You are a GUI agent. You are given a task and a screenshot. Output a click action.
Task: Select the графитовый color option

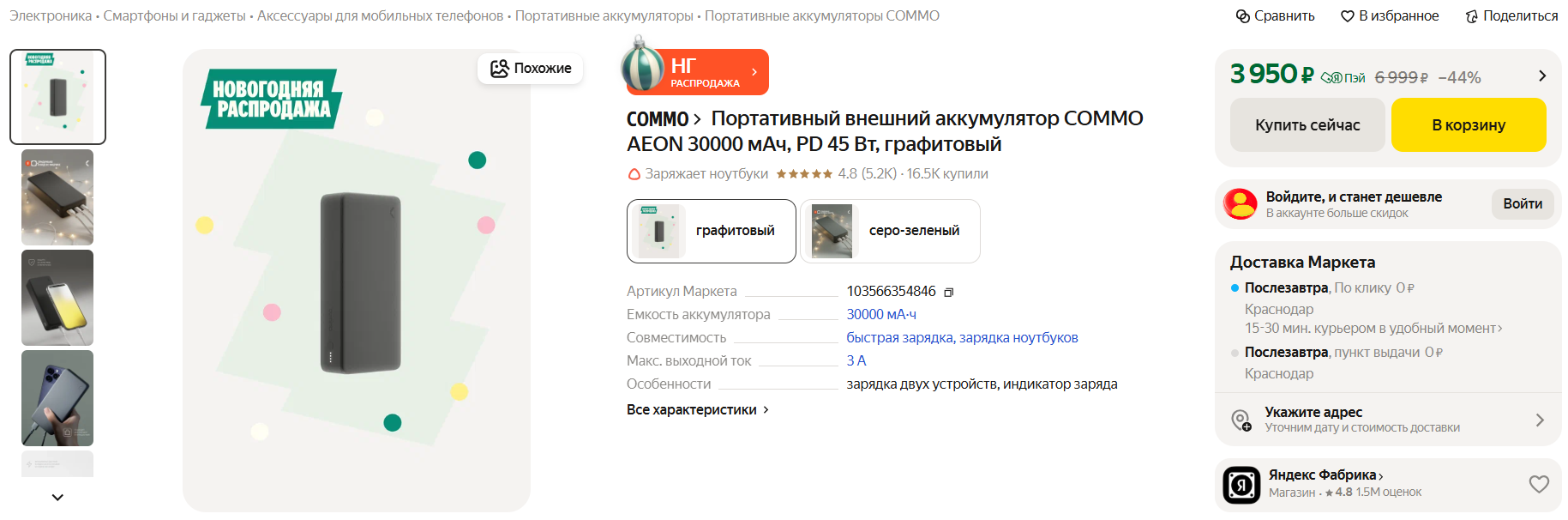712,231
